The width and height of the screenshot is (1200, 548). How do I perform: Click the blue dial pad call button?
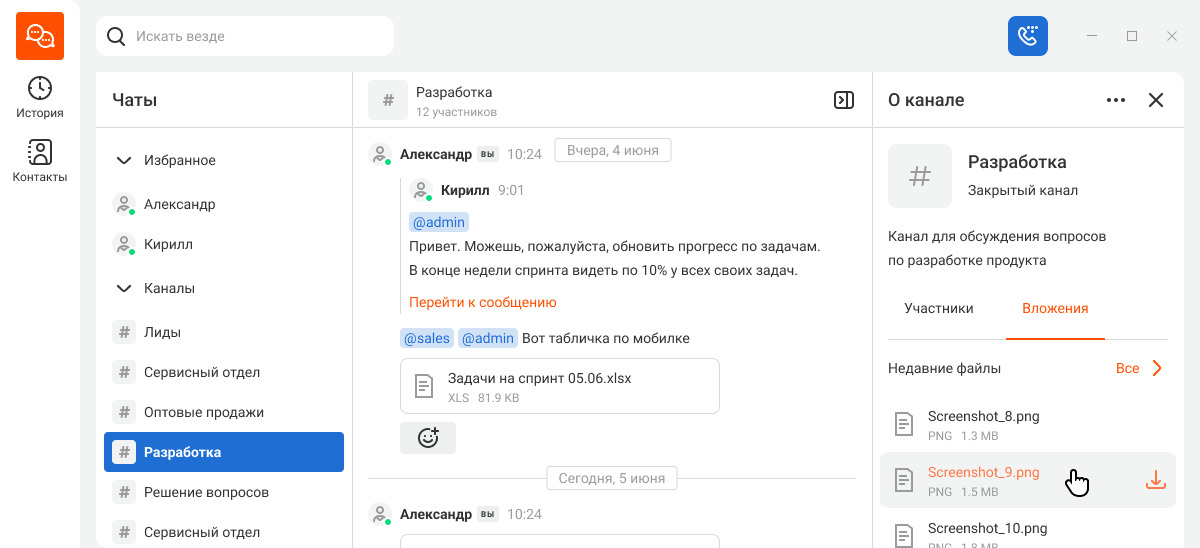tap(1028, 36)
